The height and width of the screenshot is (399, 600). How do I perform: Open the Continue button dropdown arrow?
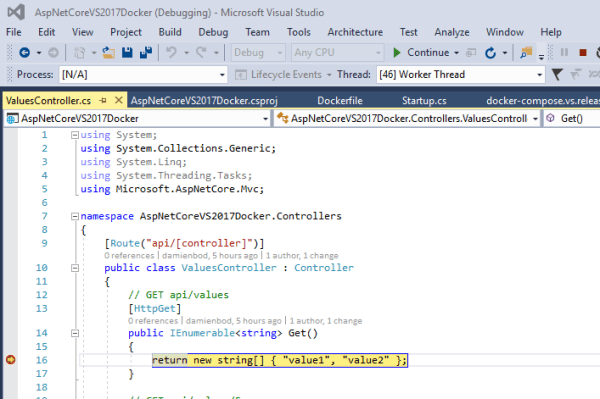456,53
